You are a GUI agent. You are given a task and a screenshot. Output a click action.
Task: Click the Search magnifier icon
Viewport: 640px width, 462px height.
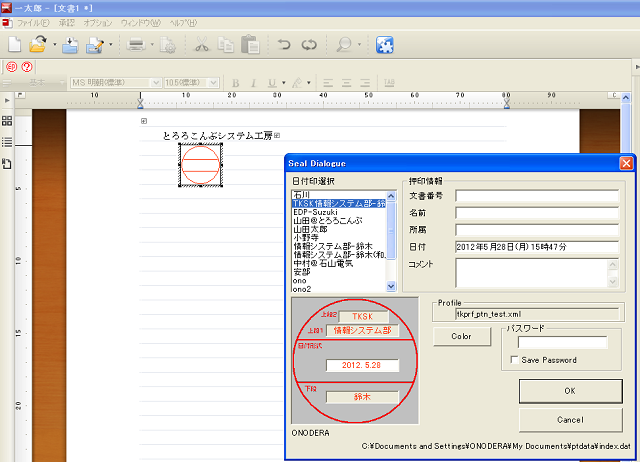coord(344,44)
